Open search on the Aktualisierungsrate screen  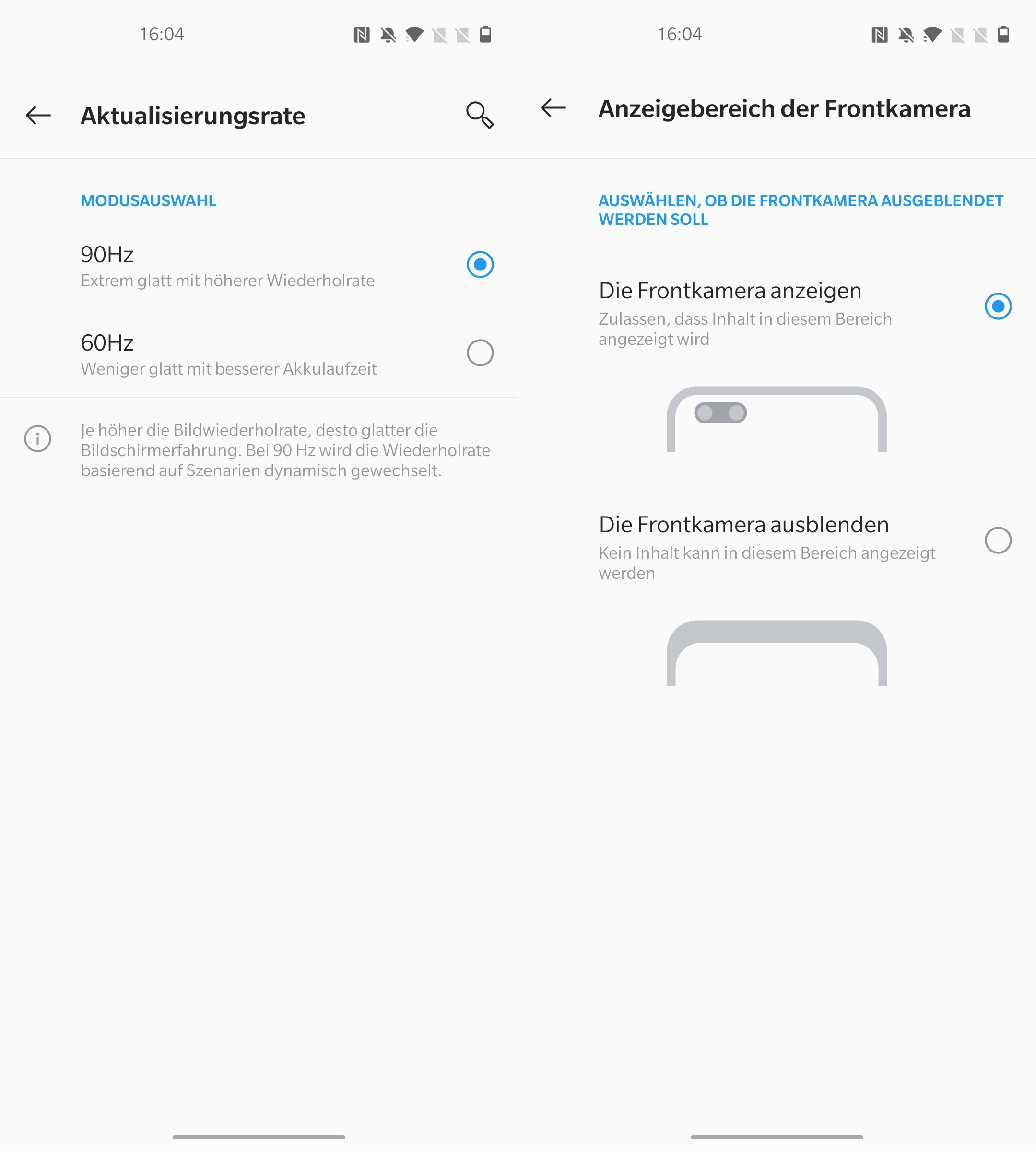pyautogui.click(x=479, y=115)
